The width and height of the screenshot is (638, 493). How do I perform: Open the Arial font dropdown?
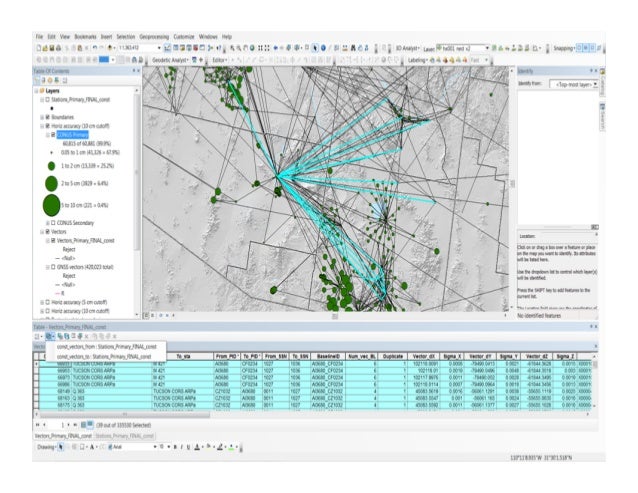pyautogui.click(x=155, y=447)
